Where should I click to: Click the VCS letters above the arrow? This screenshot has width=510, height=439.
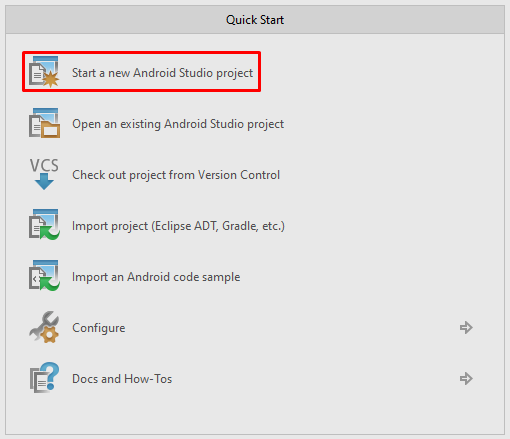tap(44, 165)
